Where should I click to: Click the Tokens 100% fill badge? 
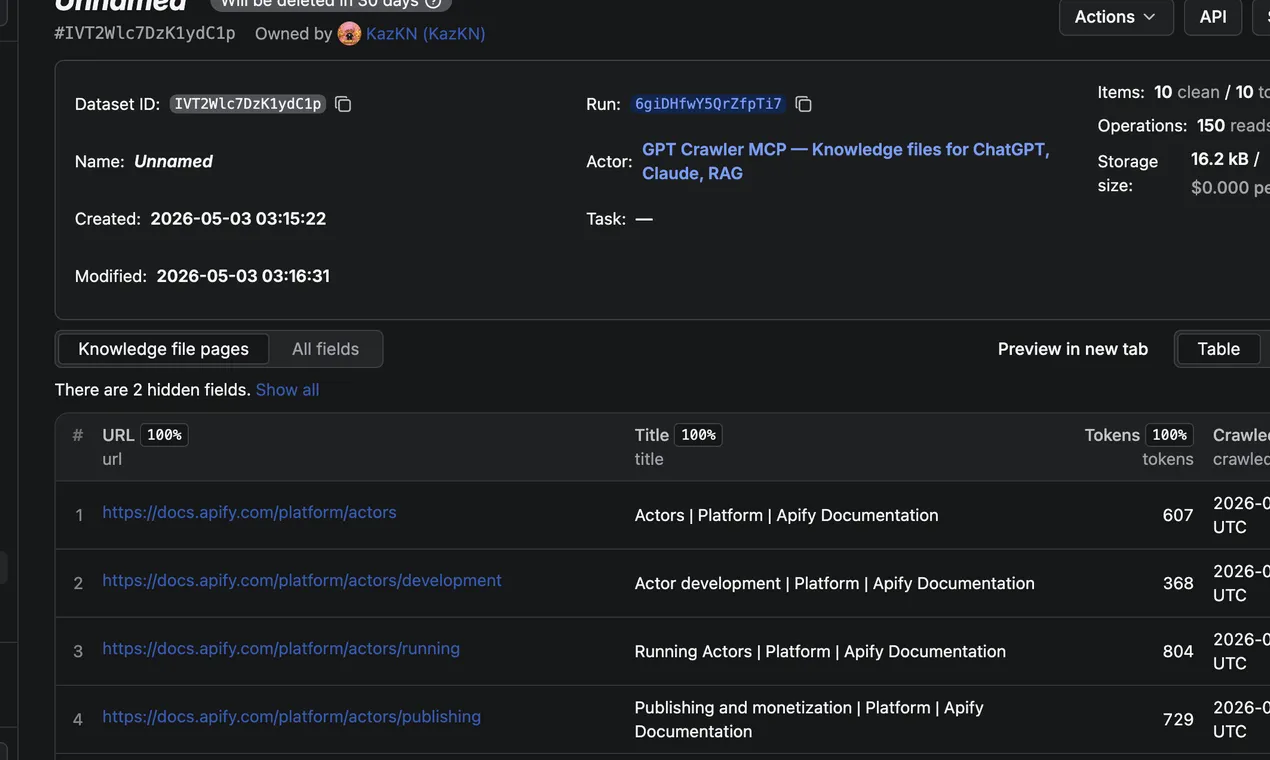point(1169,435)
